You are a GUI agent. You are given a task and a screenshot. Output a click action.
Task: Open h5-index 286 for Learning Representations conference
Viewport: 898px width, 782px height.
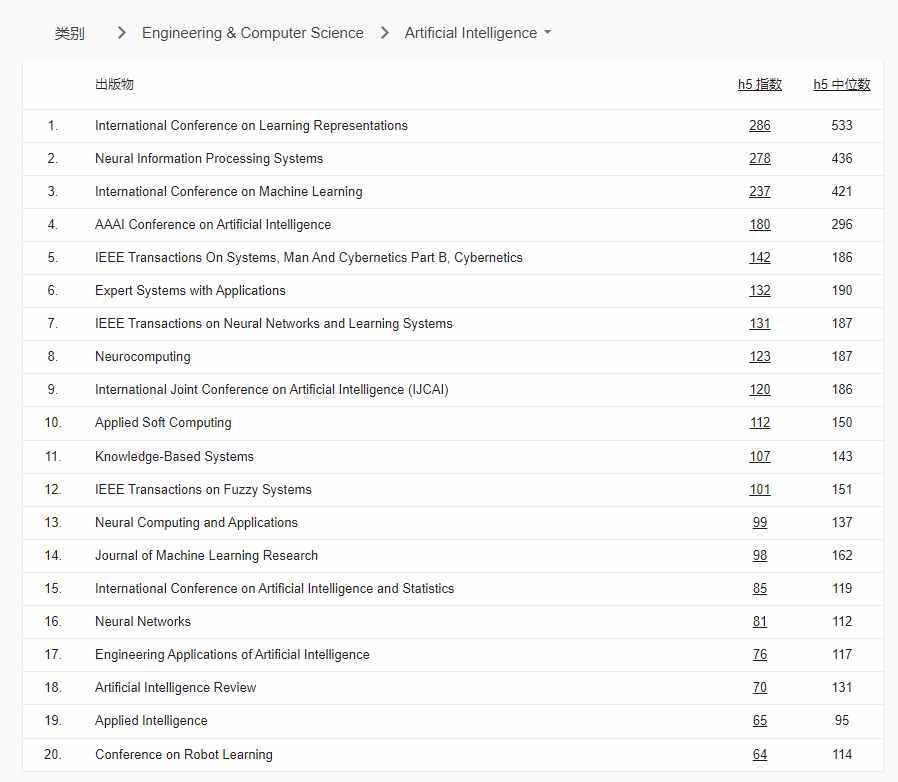[760, 125]
